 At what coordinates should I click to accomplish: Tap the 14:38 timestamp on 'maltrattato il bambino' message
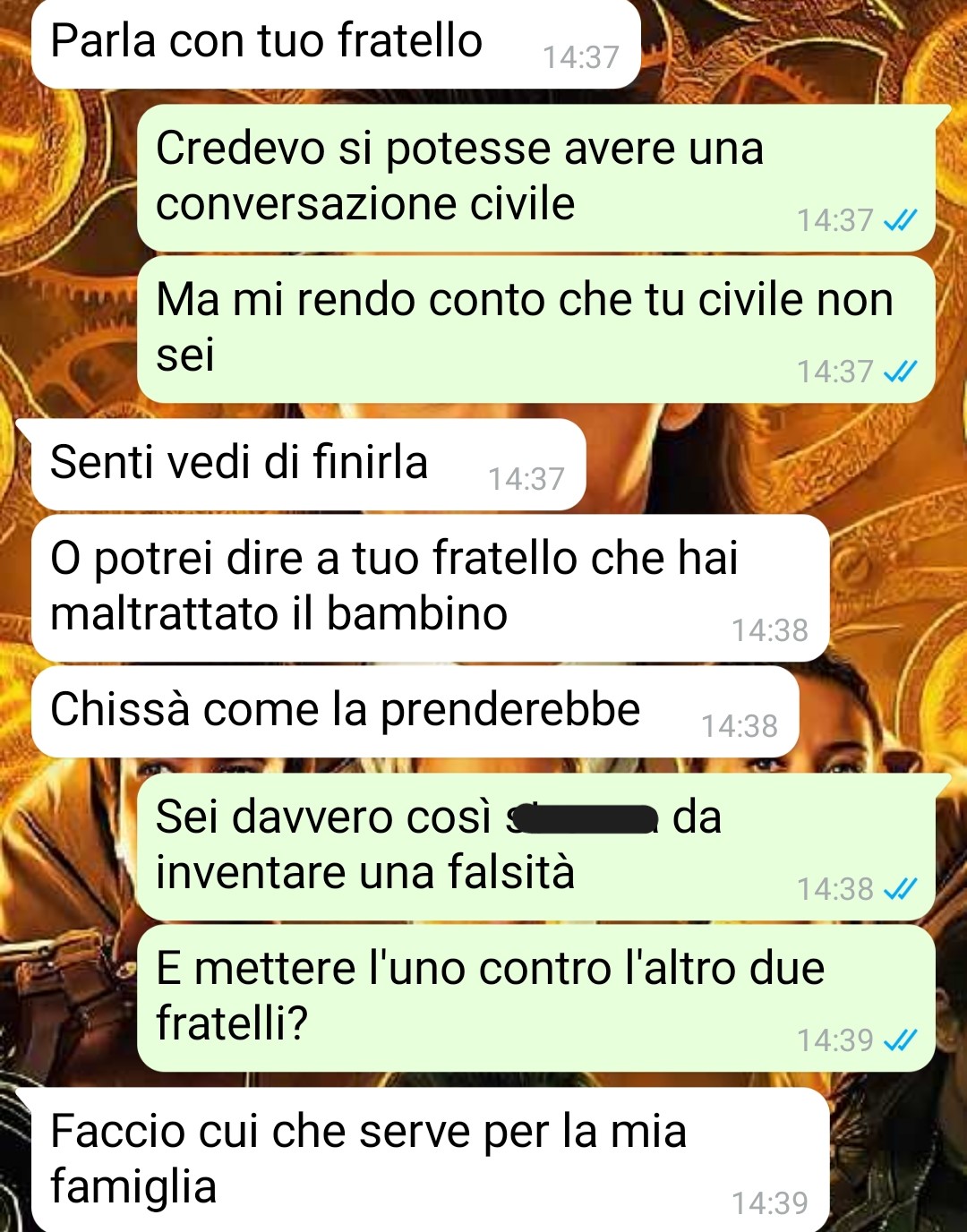coord(770,630)
